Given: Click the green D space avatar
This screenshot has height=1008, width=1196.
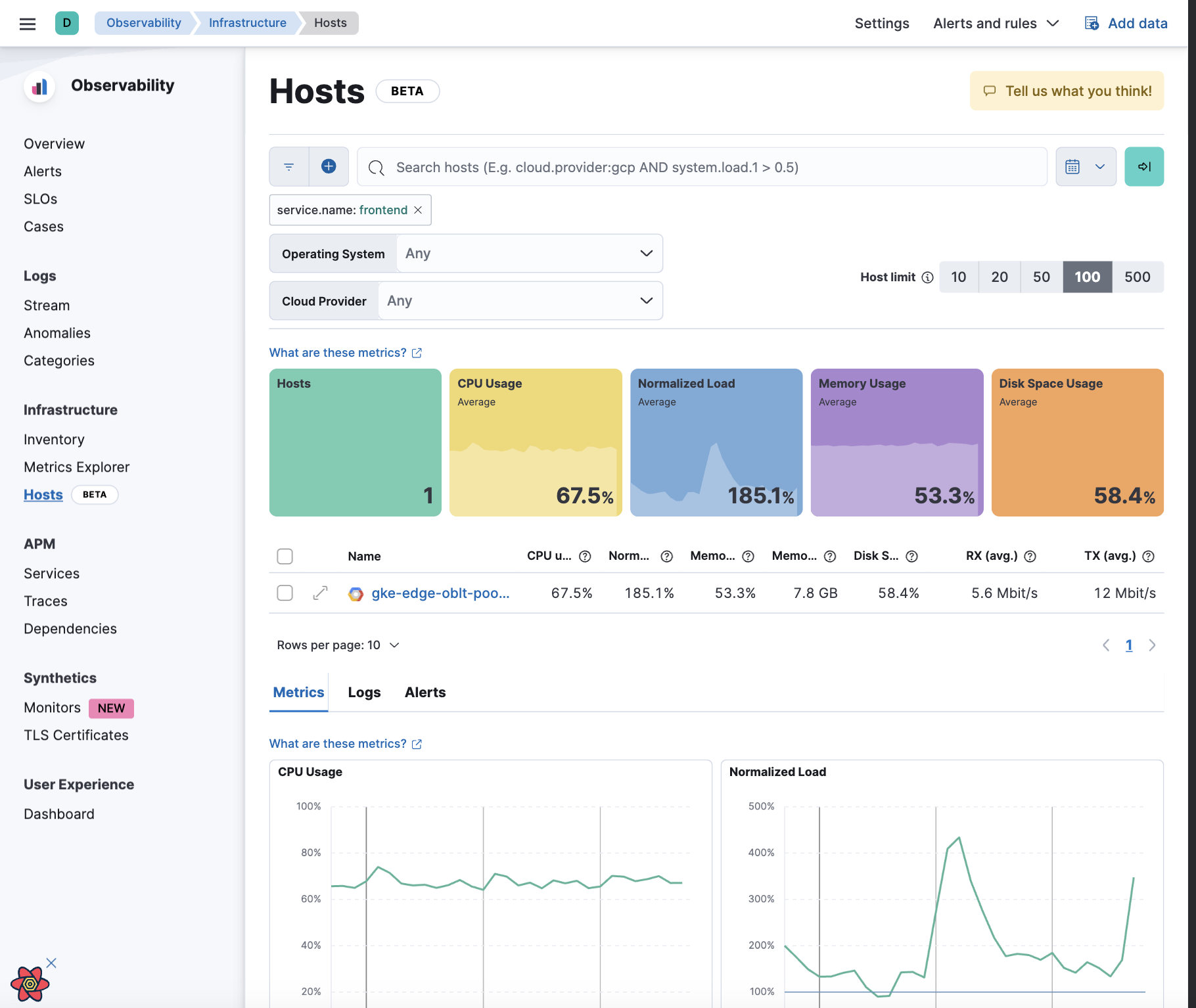Looking at the screenshot, I should (x=66, y=23).
